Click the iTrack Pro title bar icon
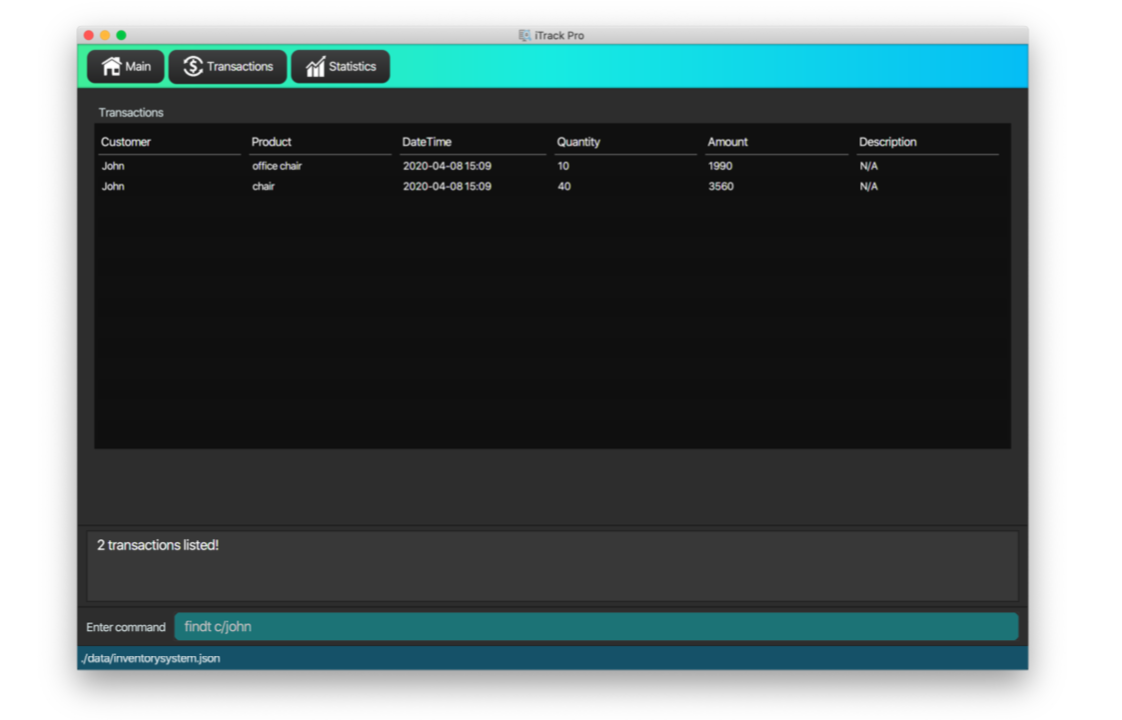This screenshot has height=720, width=1122. tap(525, 35)
